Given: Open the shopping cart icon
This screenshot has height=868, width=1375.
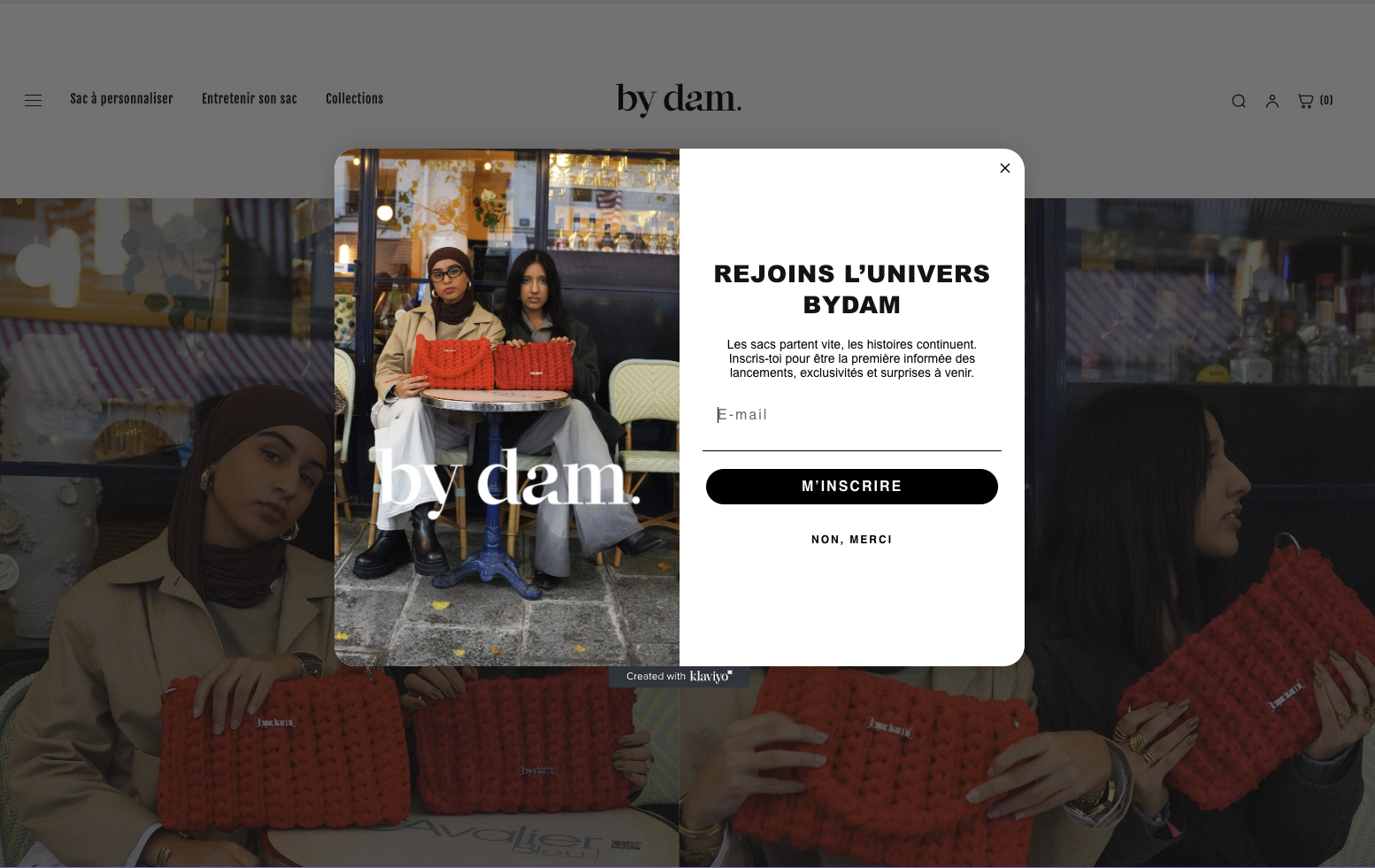Looking at the screenshot, I should [1305, 101].
